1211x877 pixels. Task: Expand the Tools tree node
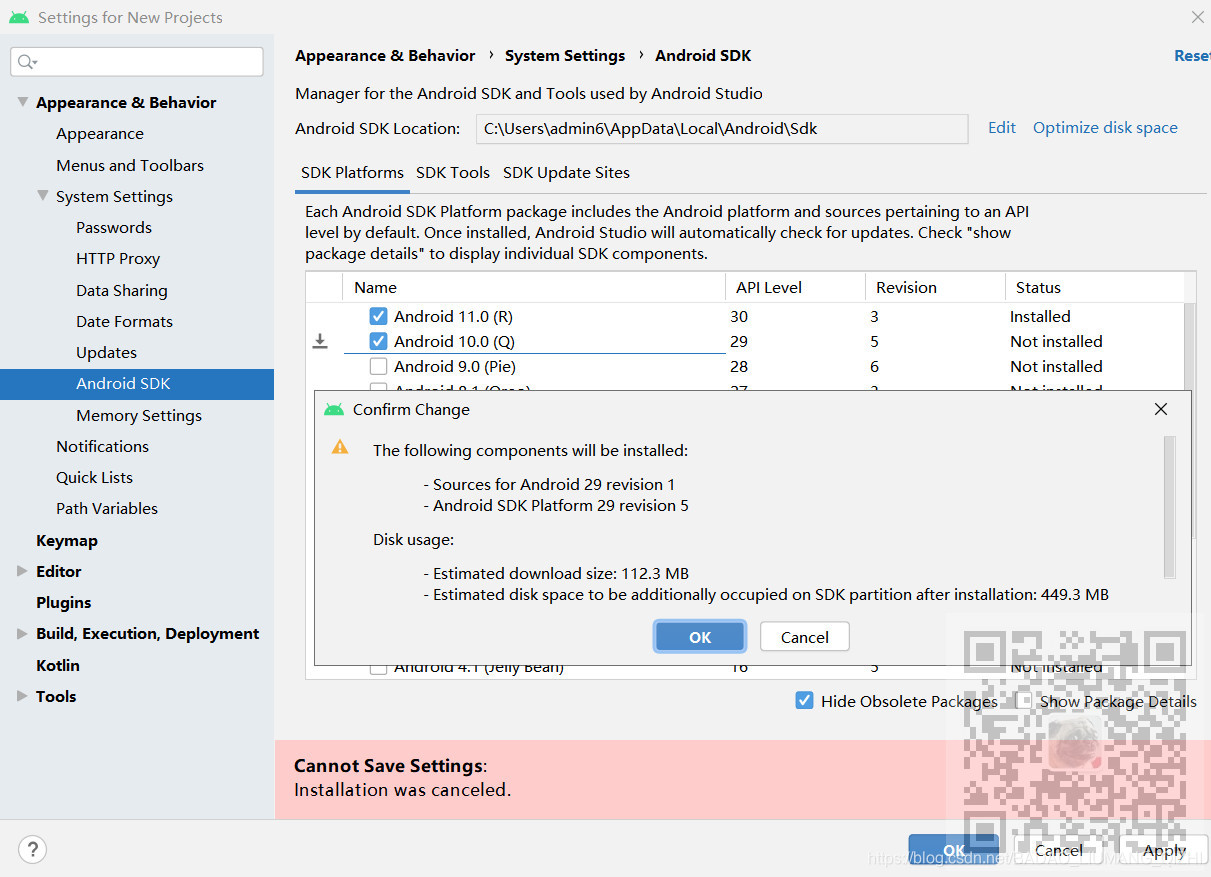[22, 696]
